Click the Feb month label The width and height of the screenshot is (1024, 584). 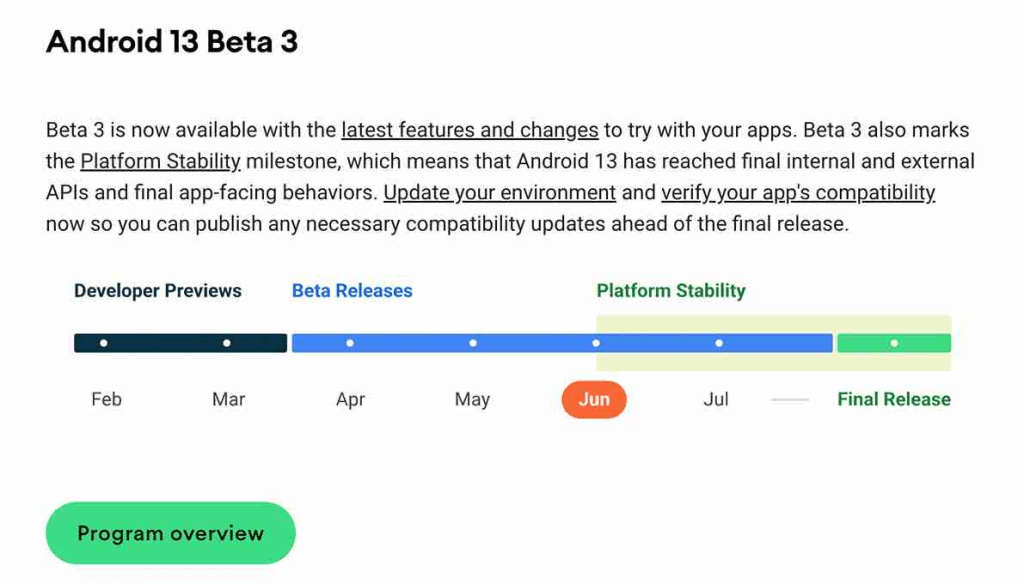click(106, 399)
